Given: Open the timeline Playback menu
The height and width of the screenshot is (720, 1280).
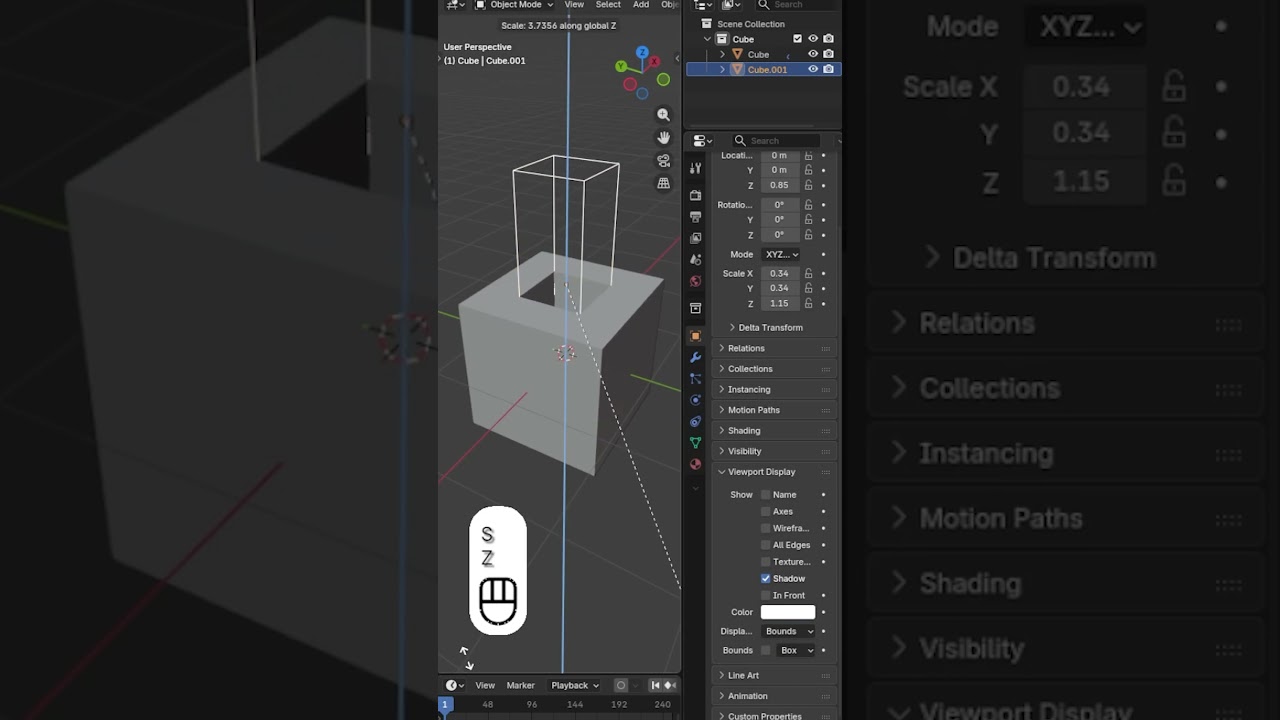Looking at the screenshot, I should click(575, 685).
